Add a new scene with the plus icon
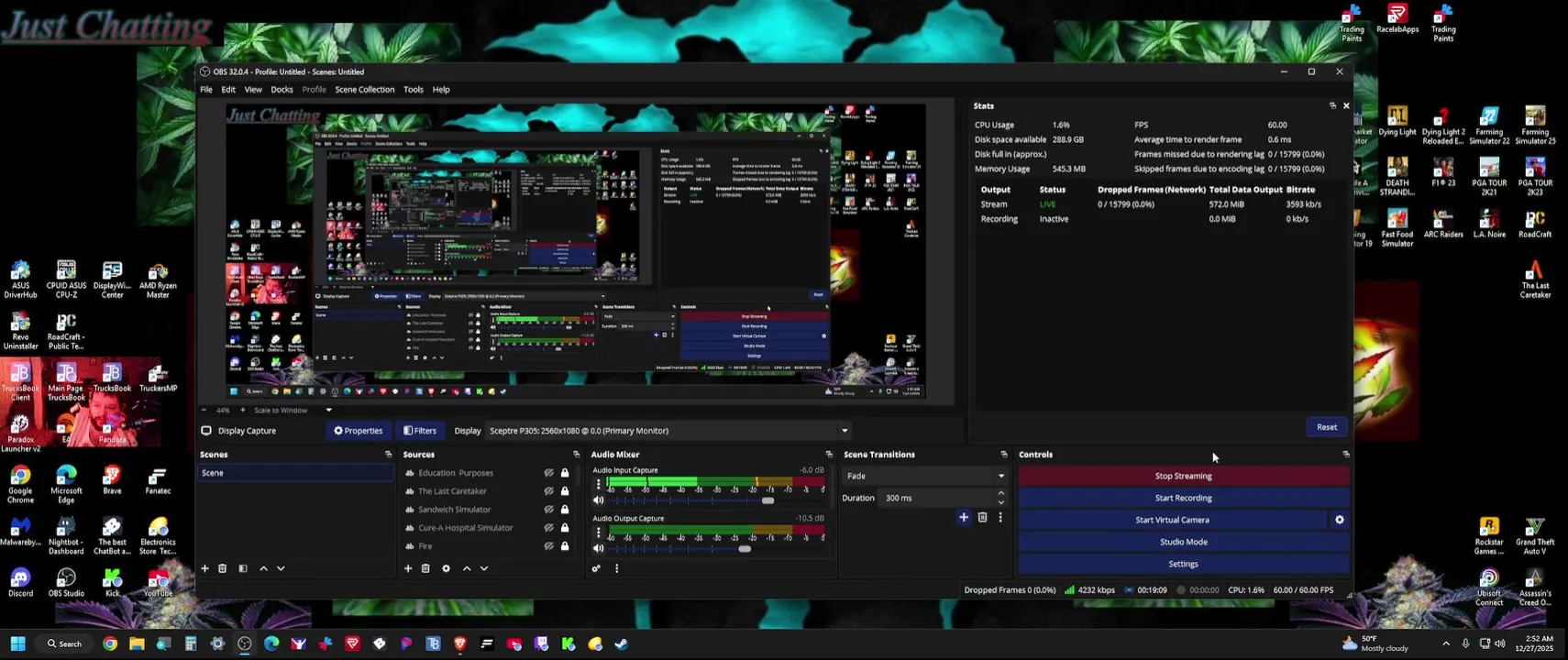This screenshot has height=660, width=1568. [x=204, y=568]
